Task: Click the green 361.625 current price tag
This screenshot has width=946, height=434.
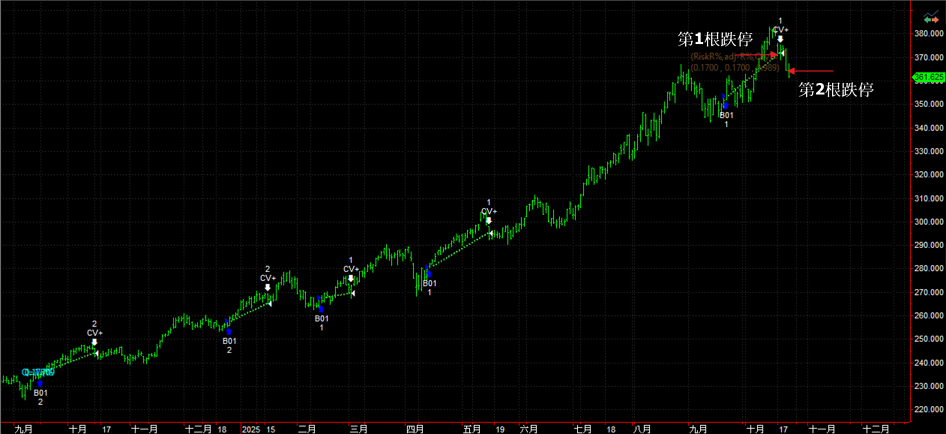Action: click(929, 77)
